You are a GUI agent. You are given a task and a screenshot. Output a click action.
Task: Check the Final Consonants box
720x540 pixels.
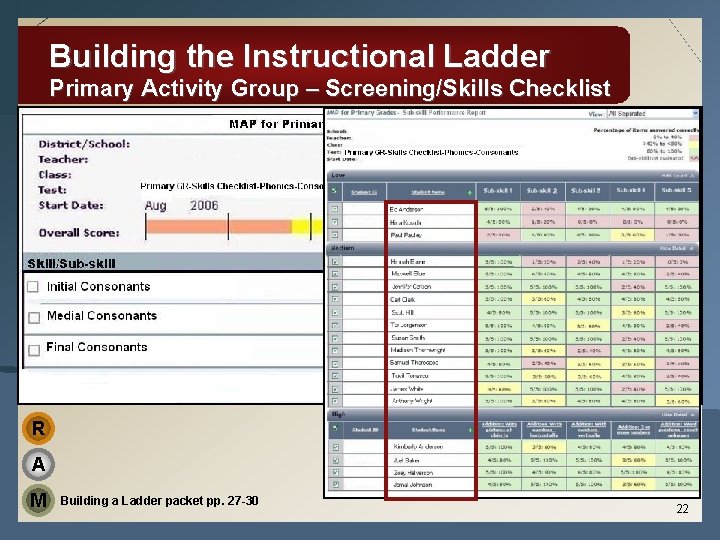(x=34, y=350)
